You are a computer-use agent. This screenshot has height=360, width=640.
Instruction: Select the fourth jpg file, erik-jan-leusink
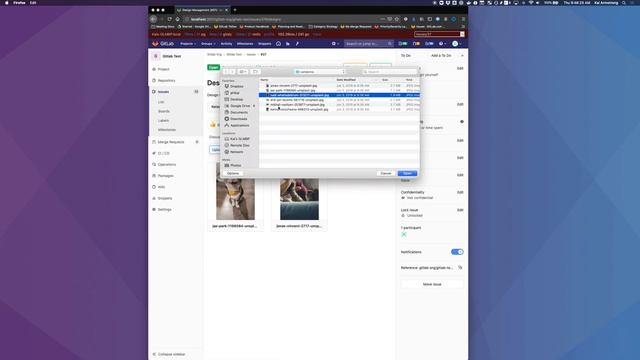pyautogui.click(x=339, y=100)
